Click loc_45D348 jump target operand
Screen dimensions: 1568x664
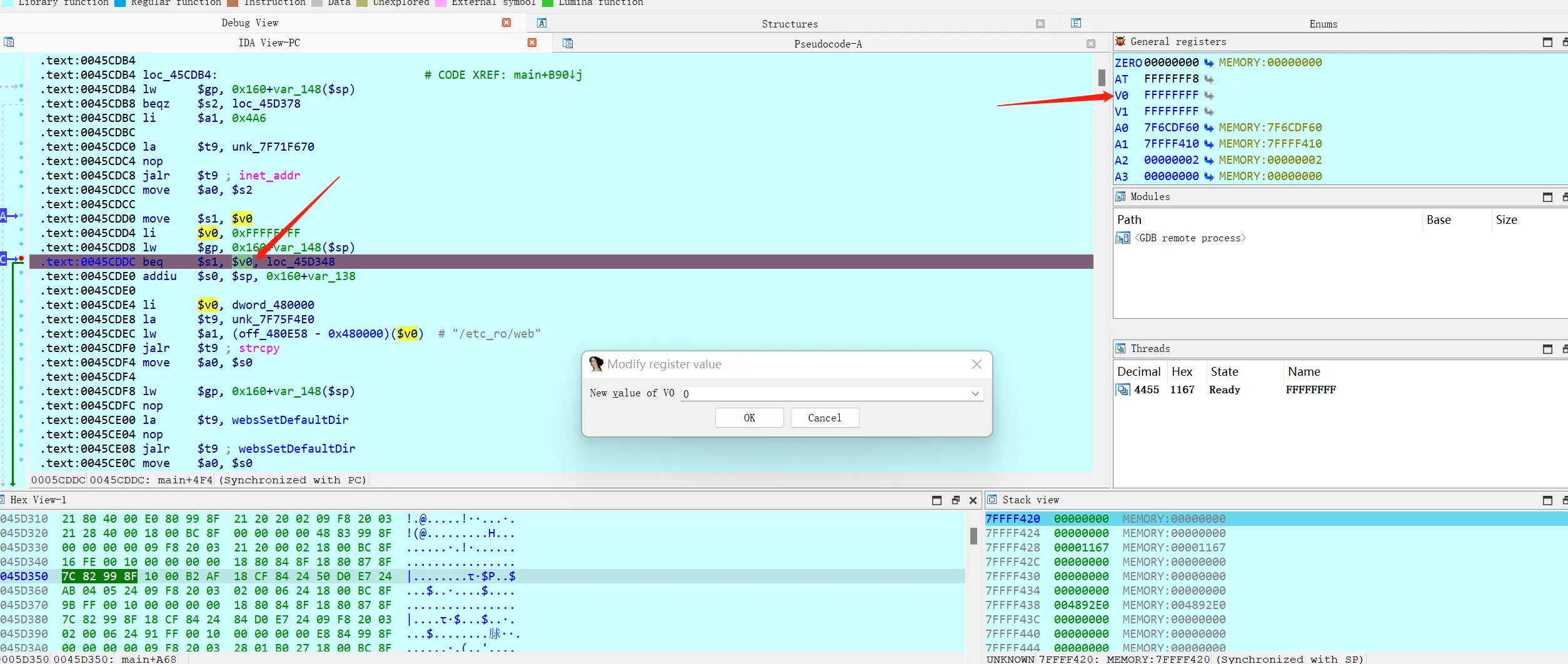tap(301, 261)
